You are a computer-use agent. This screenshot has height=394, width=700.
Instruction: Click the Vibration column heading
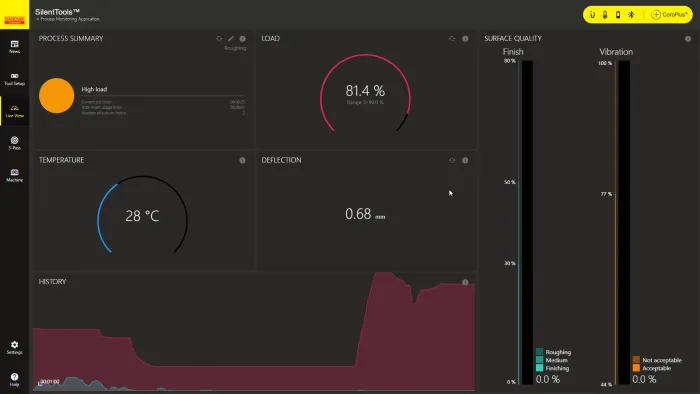616,52
